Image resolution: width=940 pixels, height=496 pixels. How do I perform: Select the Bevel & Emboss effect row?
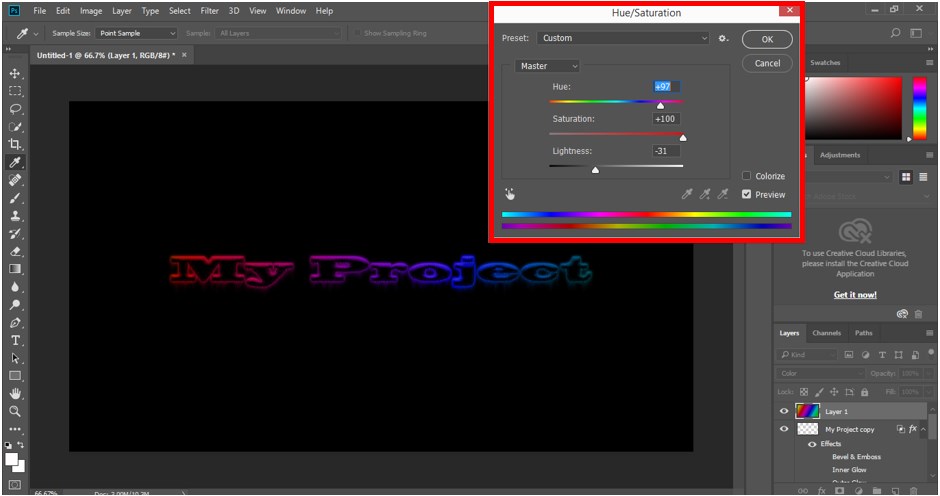point(856,456)
